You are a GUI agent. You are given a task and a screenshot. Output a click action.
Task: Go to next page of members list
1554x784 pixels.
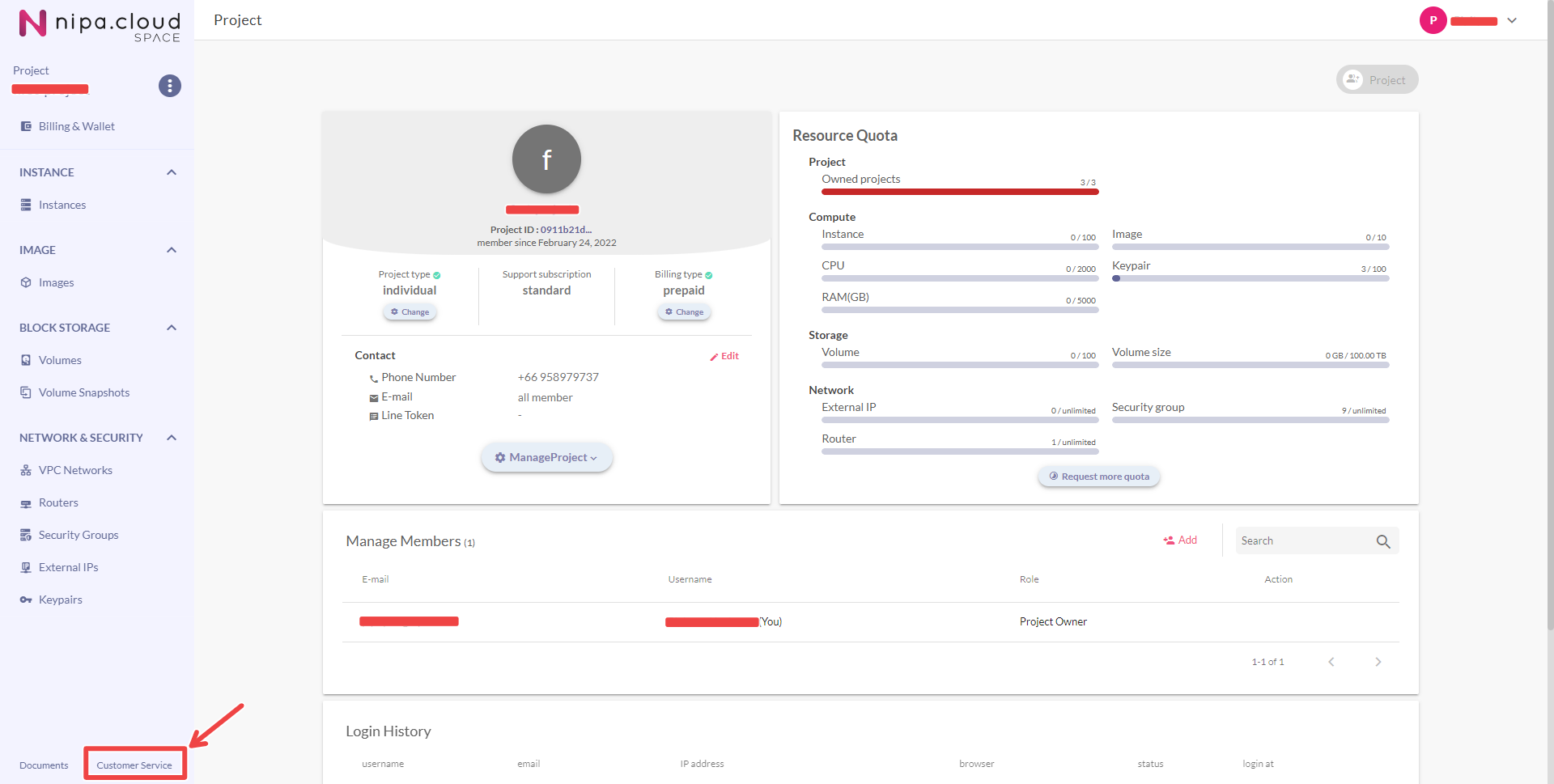tap(1378, 662)
